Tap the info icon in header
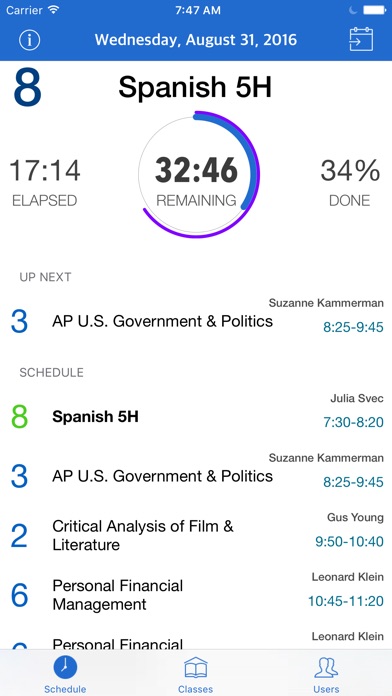Screen dimensions: 392x696 click(29, 40)
